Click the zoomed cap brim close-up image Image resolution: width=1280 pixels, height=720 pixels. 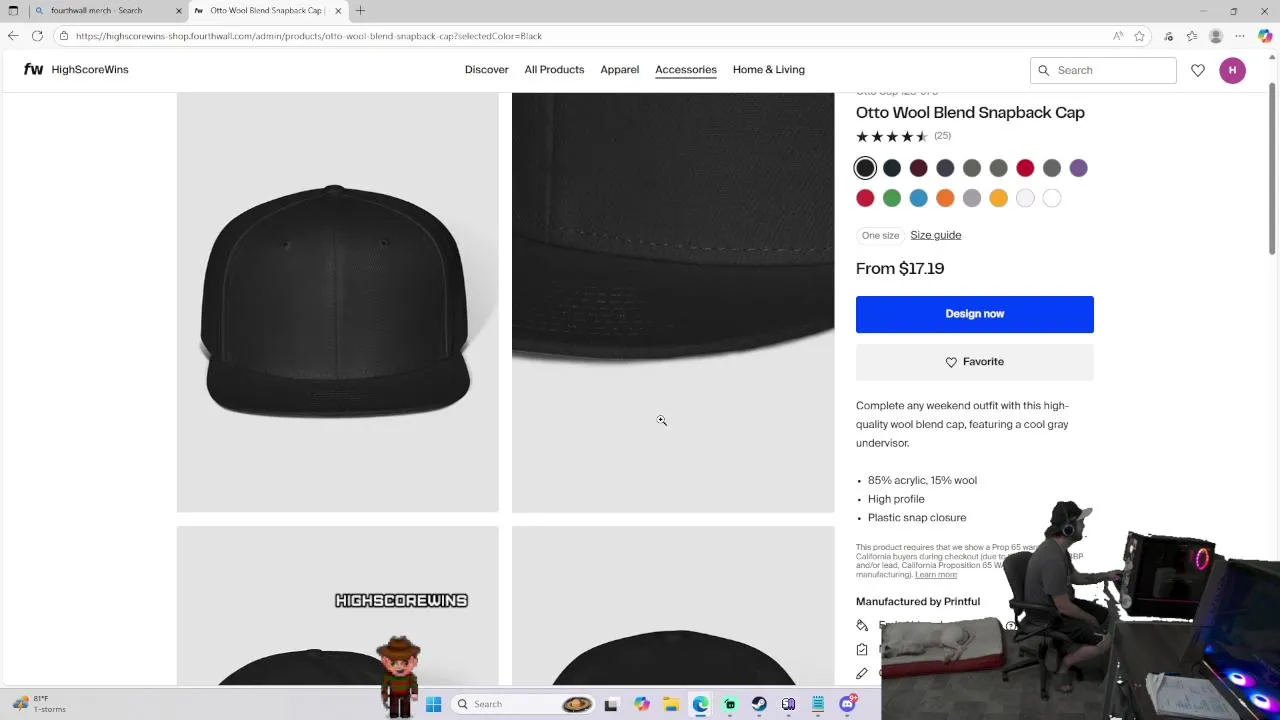673,302
